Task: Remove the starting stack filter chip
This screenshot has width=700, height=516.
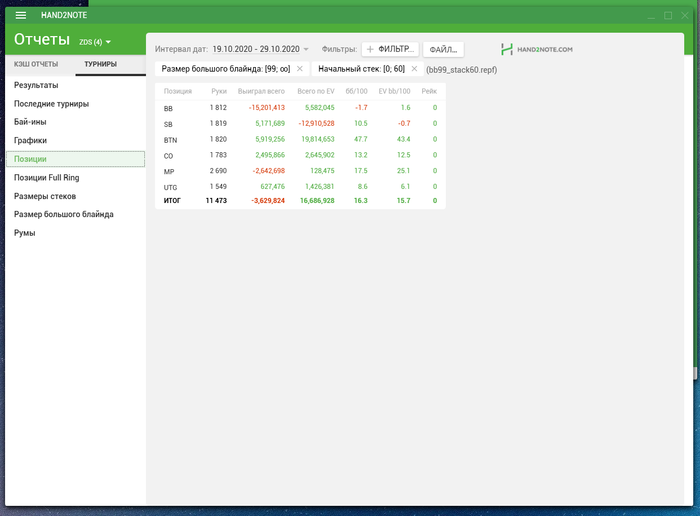Action: pyautogui.click(x=414, y=69)
